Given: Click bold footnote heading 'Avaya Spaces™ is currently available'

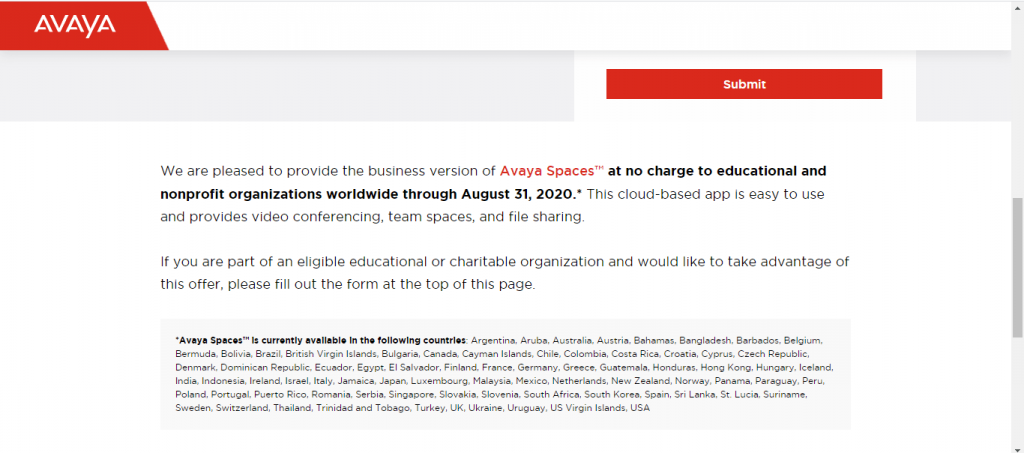Looking at the screenshot, I should pyautogui.click(x=321, y=340).
